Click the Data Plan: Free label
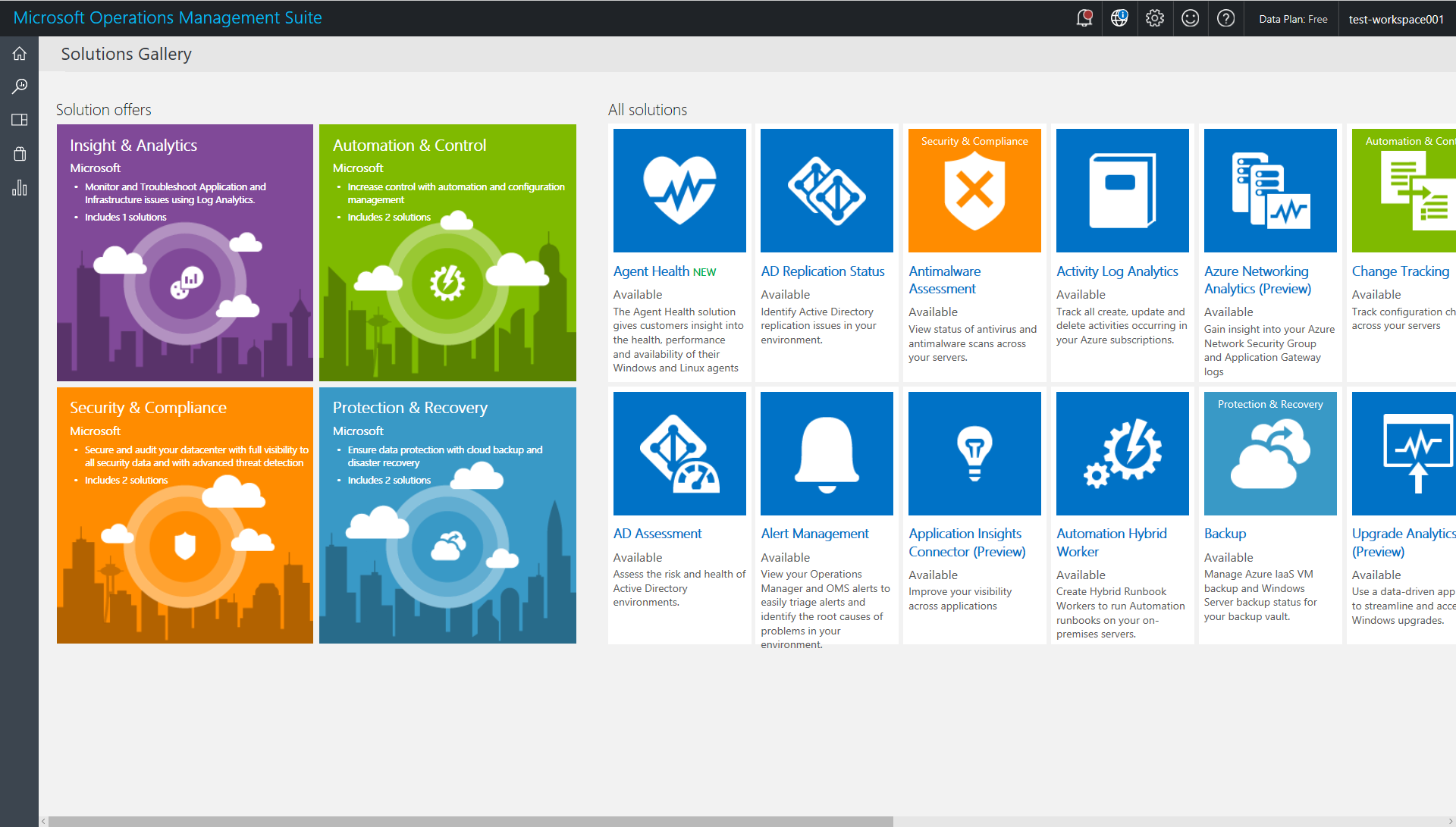Viewport: 1456px width, 827px height. click(1293, 19)
